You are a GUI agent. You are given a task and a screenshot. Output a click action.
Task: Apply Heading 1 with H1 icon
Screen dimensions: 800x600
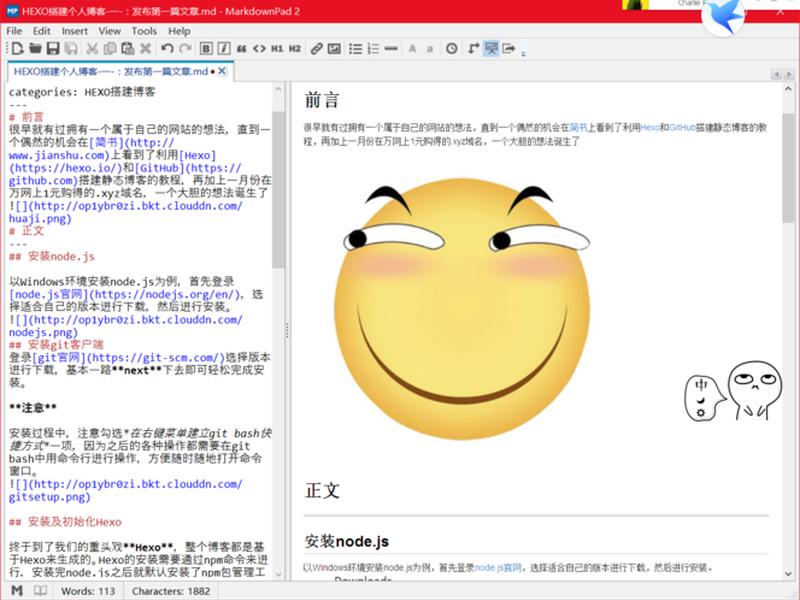(x=277, y=48)
